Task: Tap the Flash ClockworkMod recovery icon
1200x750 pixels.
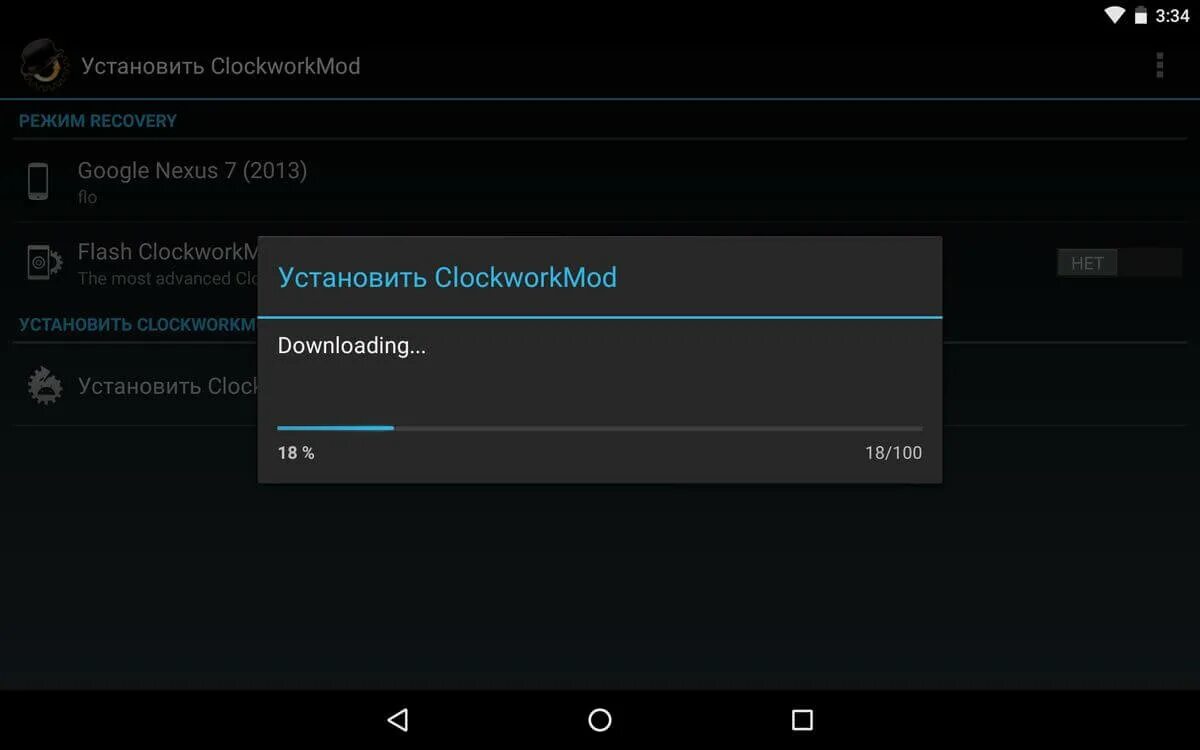Action: [44, 263]
